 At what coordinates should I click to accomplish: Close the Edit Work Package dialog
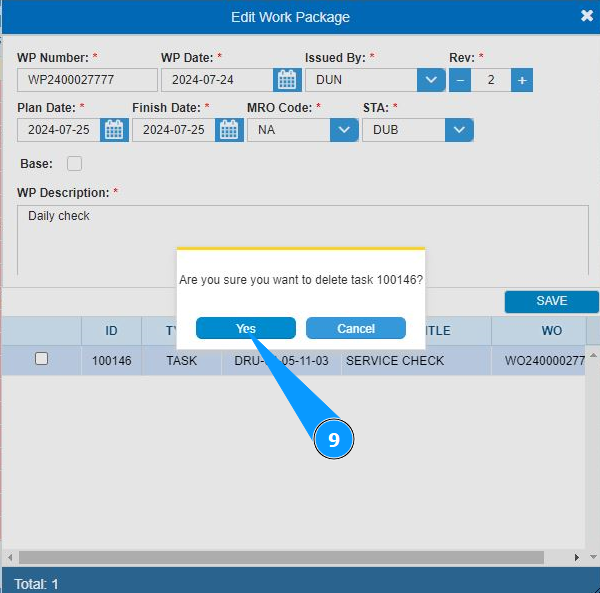click(x=587, y=16)
